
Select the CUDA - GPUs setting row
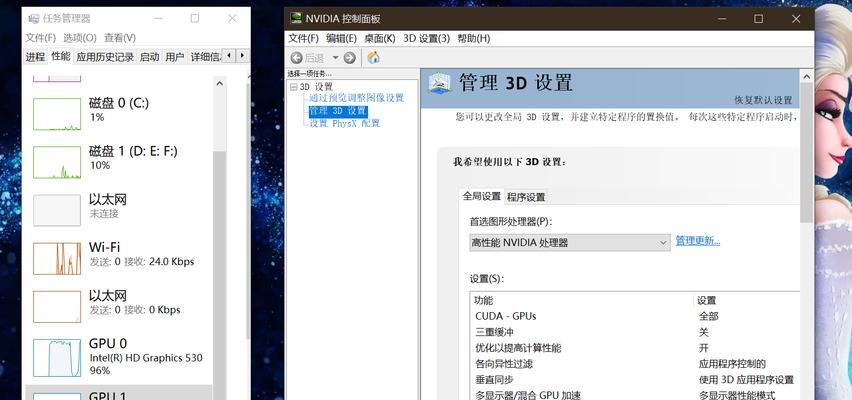coord(636,316)
